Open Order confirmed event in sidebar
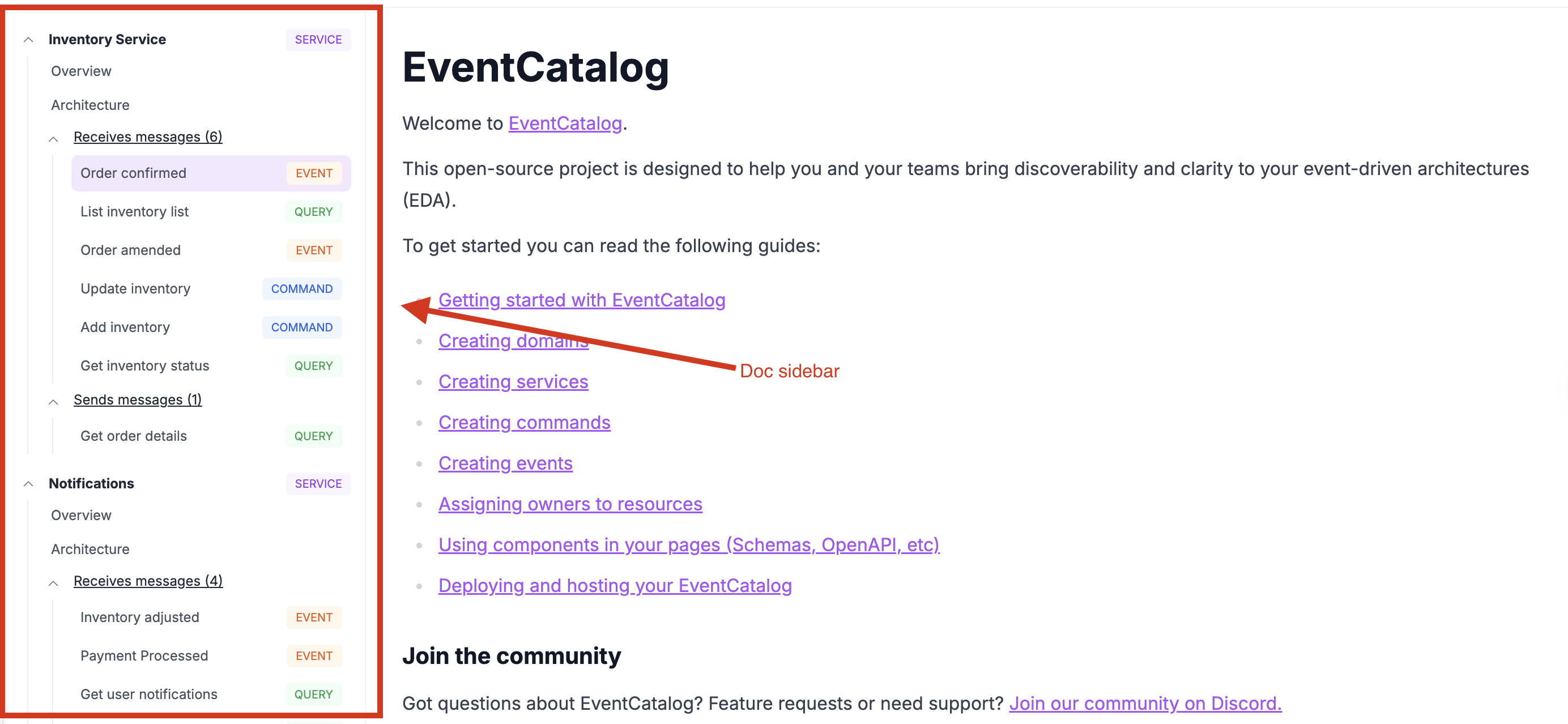 [x=133, y=173]
